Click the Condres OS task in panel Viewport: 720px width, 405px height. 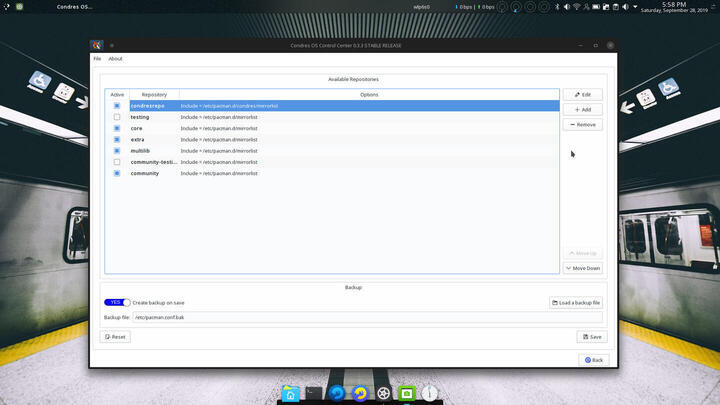[x=74, y=7]
